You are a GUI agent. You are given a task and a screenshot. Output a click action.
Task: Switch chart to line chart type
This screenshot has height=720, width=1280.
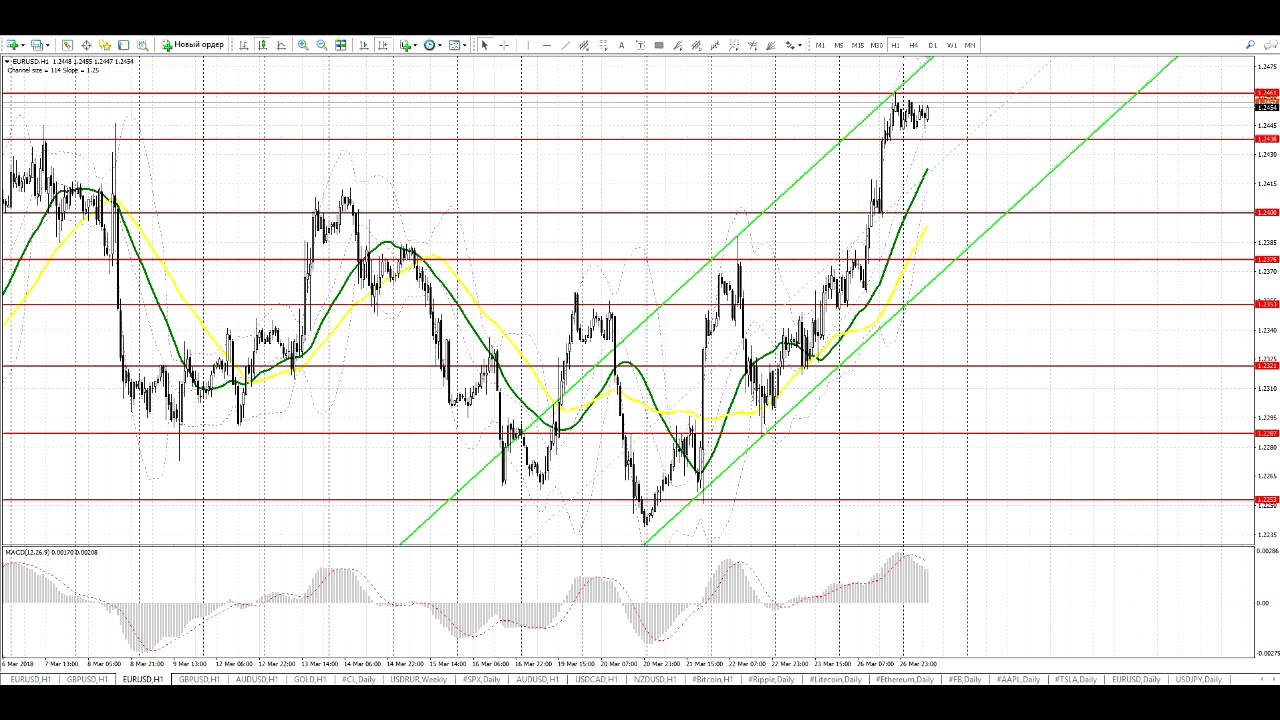click(281, 45)
